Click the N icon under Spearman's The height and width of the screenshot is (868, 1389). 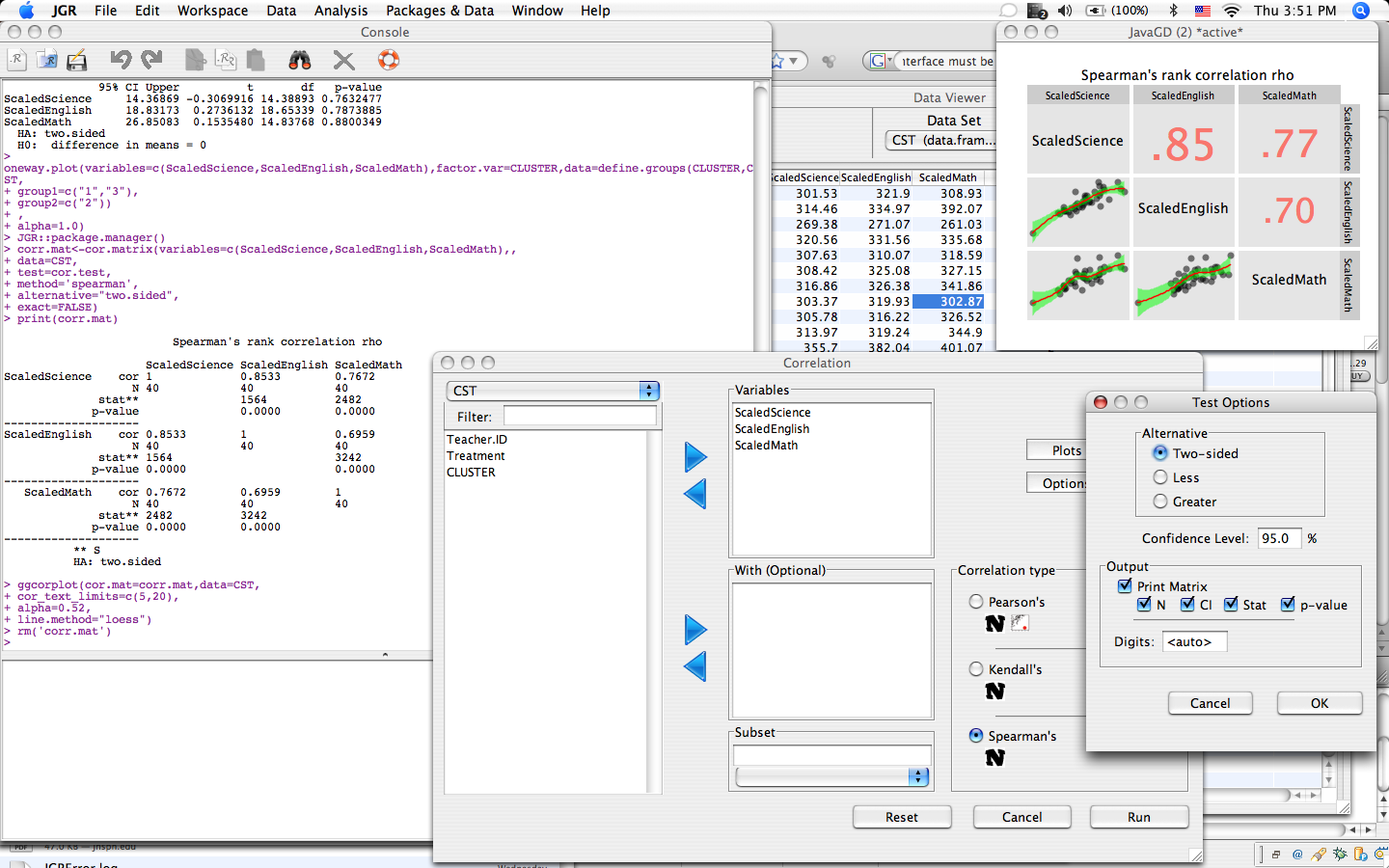click(995, 758)
